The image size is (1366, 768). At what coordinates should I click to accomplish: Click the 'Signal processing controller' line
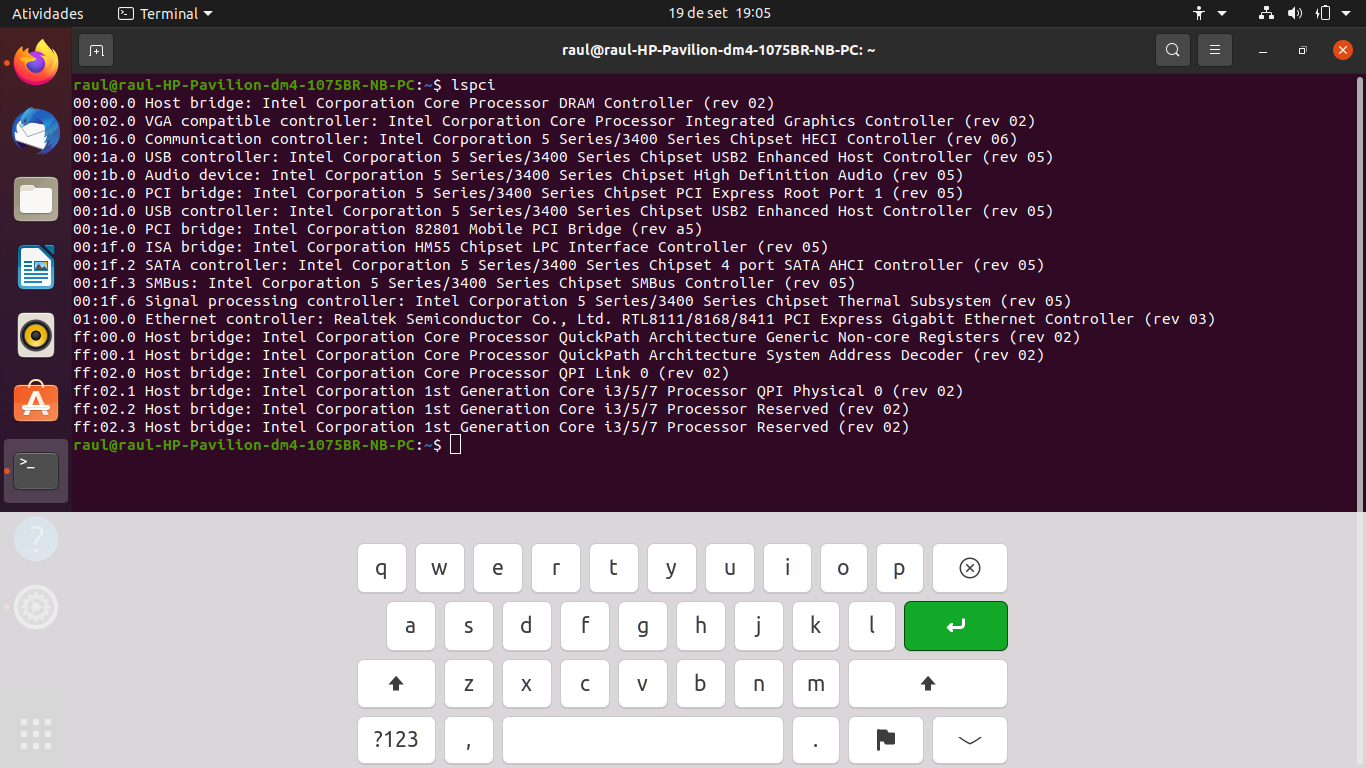572,301
